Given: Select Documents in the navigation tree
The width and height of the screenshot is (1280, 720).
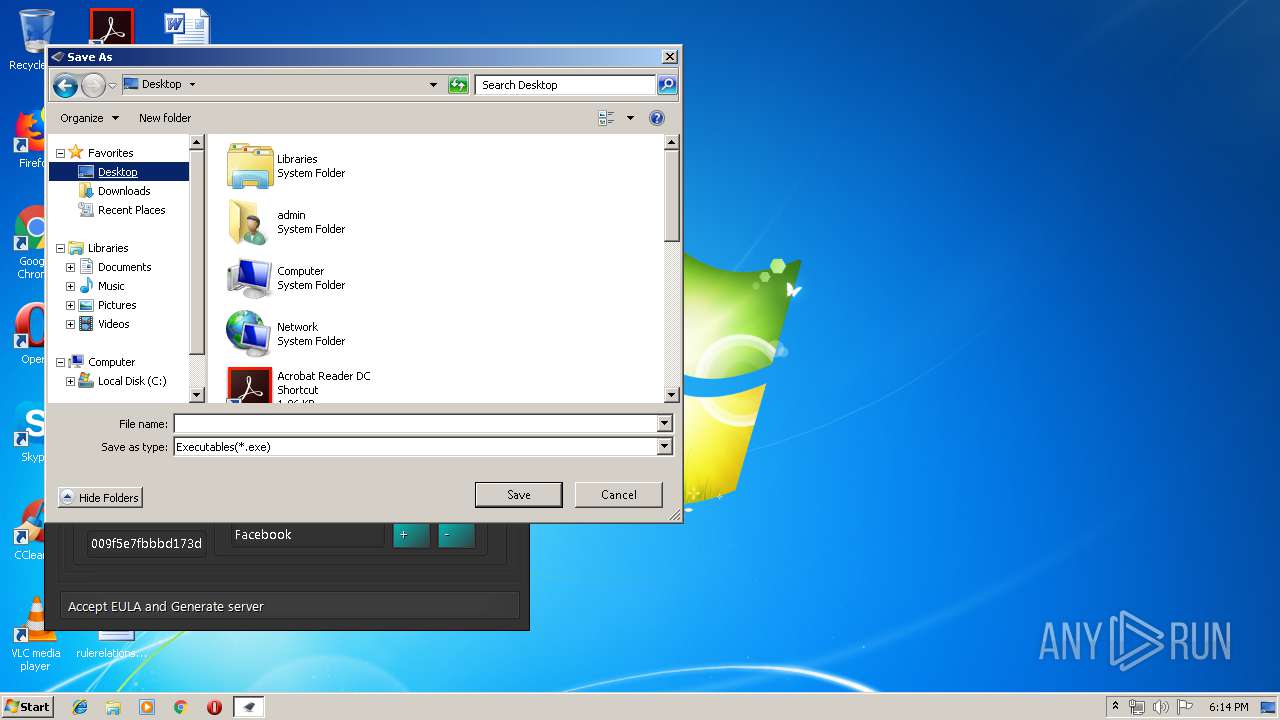Looking at the screenshot, I should [x=124, y=267].
